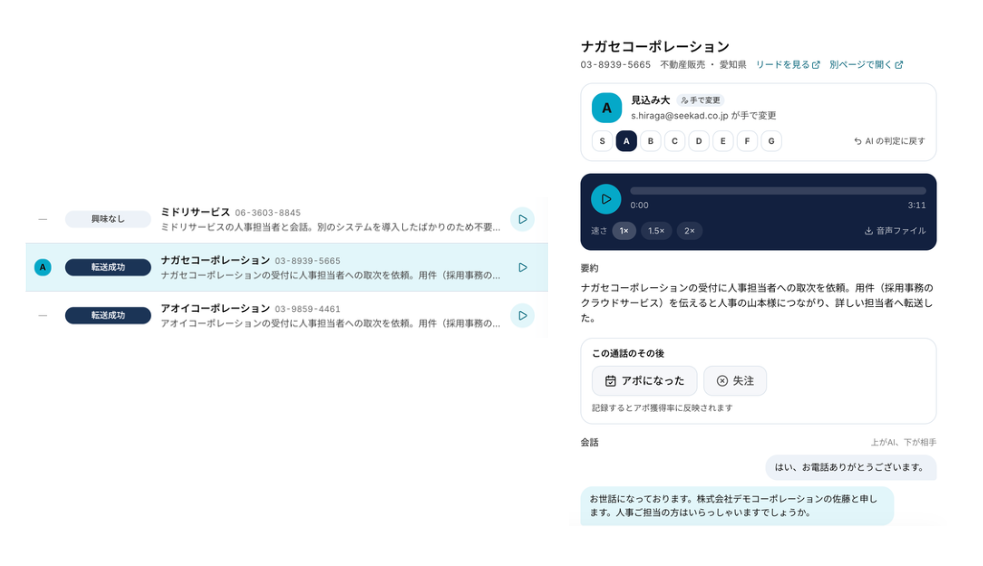The width and height of the screenshot is (983, 566).
Task: Select rank C
Action: click(x=675, y=141)
